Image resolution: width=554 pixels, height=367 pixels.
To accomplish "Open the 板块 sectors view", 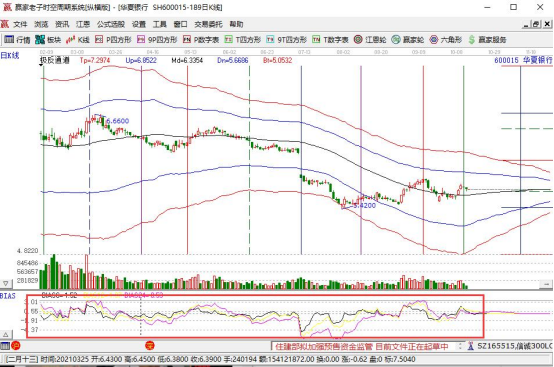I will point(48,40).
